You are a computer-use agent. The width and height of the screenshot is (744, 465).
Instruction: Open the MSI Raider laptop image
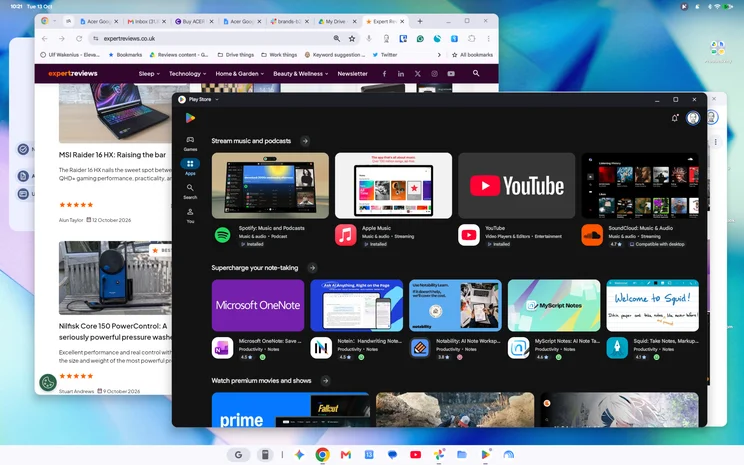coord(115,113)
